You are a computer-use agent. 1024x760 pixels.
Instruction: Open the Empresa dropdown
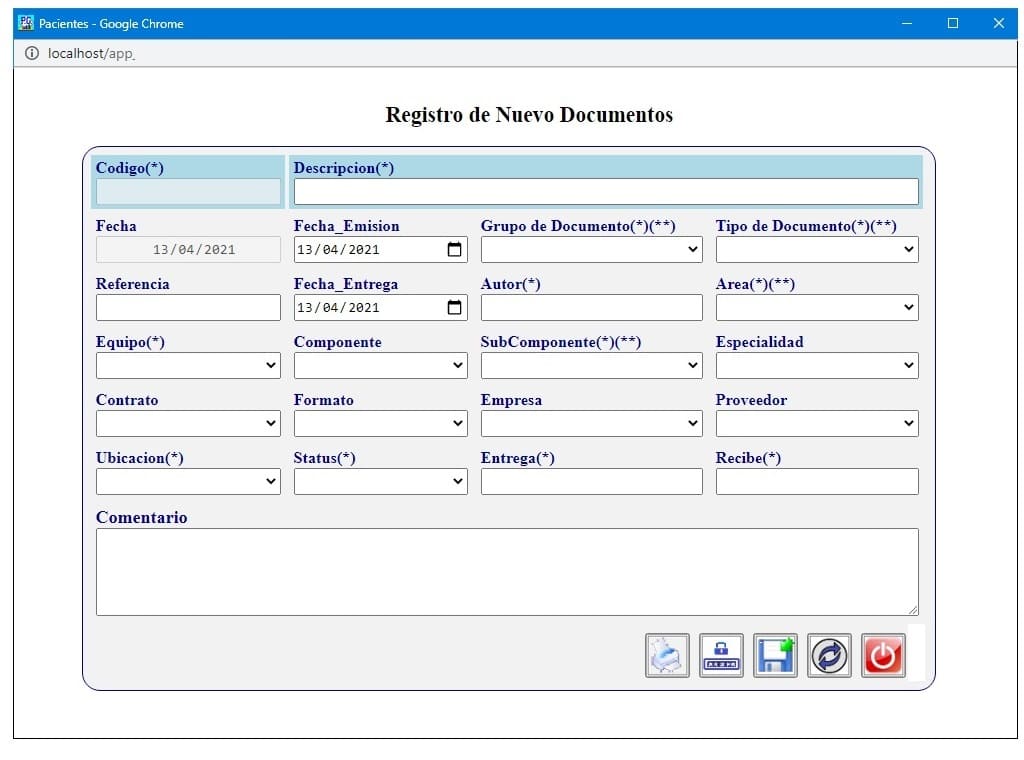(592, 423)
